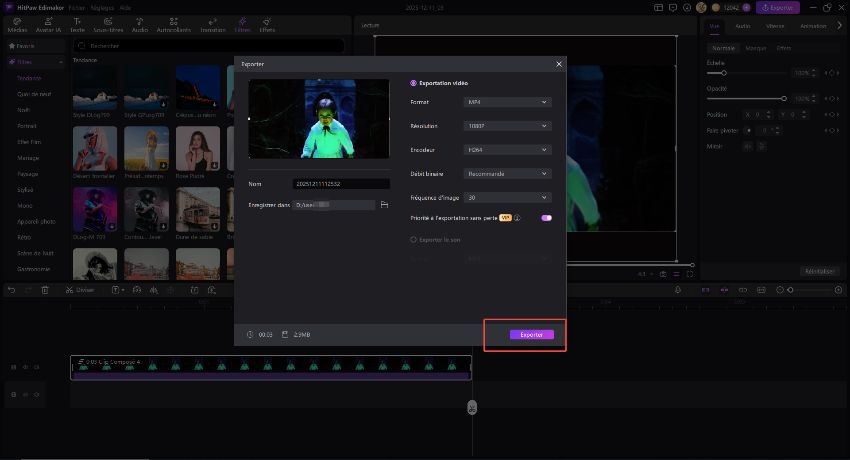Click the Diviser split button
The width and height of the screenshot is (850, 460).
click(80, 290)
